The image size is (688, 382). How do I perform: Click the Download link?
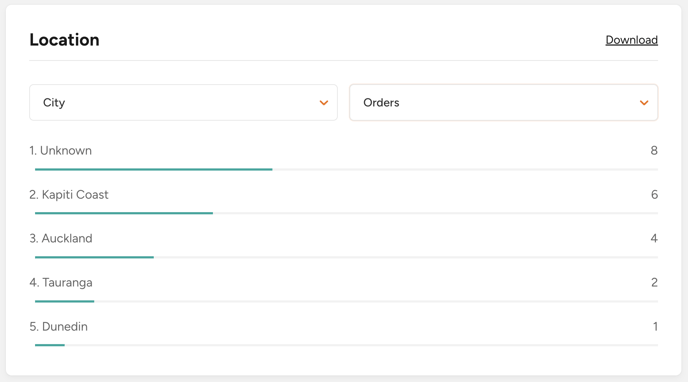631,40
